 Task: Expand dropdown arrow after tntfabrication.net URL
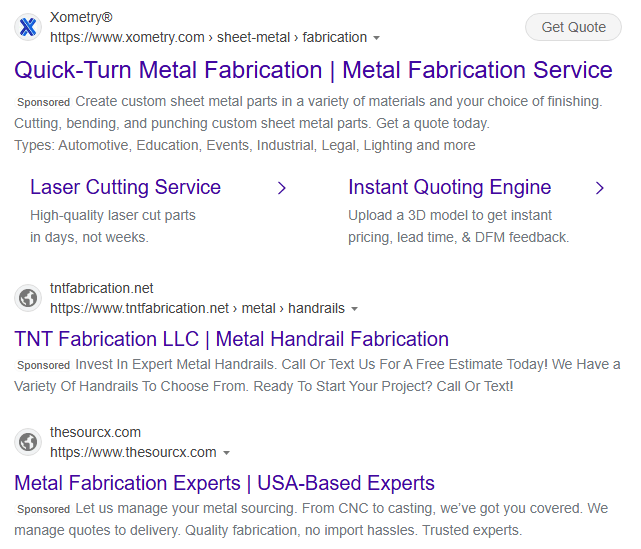pyautogui.click(x=354, y=309)
